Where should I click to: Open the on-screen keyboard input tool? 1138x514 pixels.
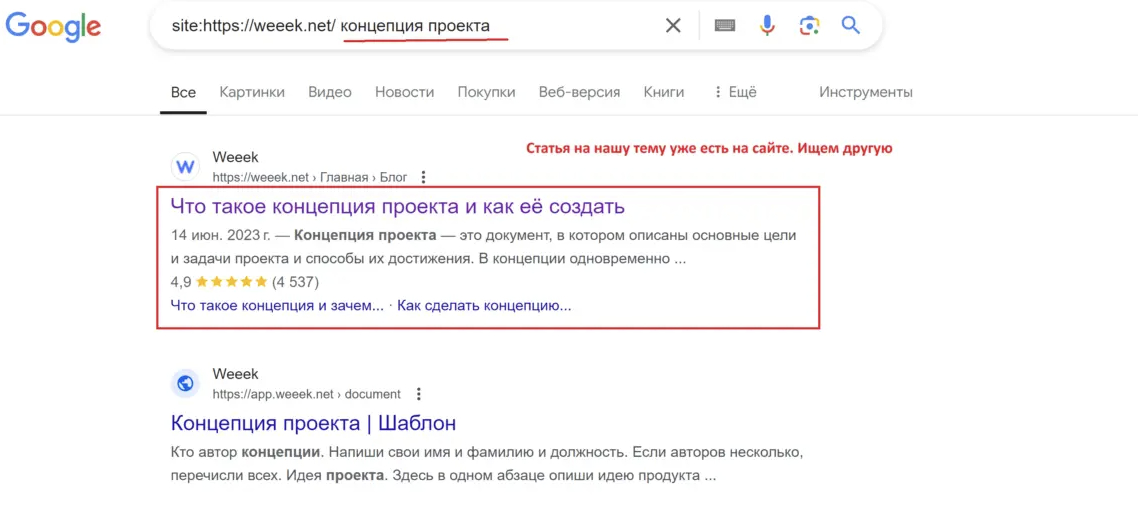725,26
